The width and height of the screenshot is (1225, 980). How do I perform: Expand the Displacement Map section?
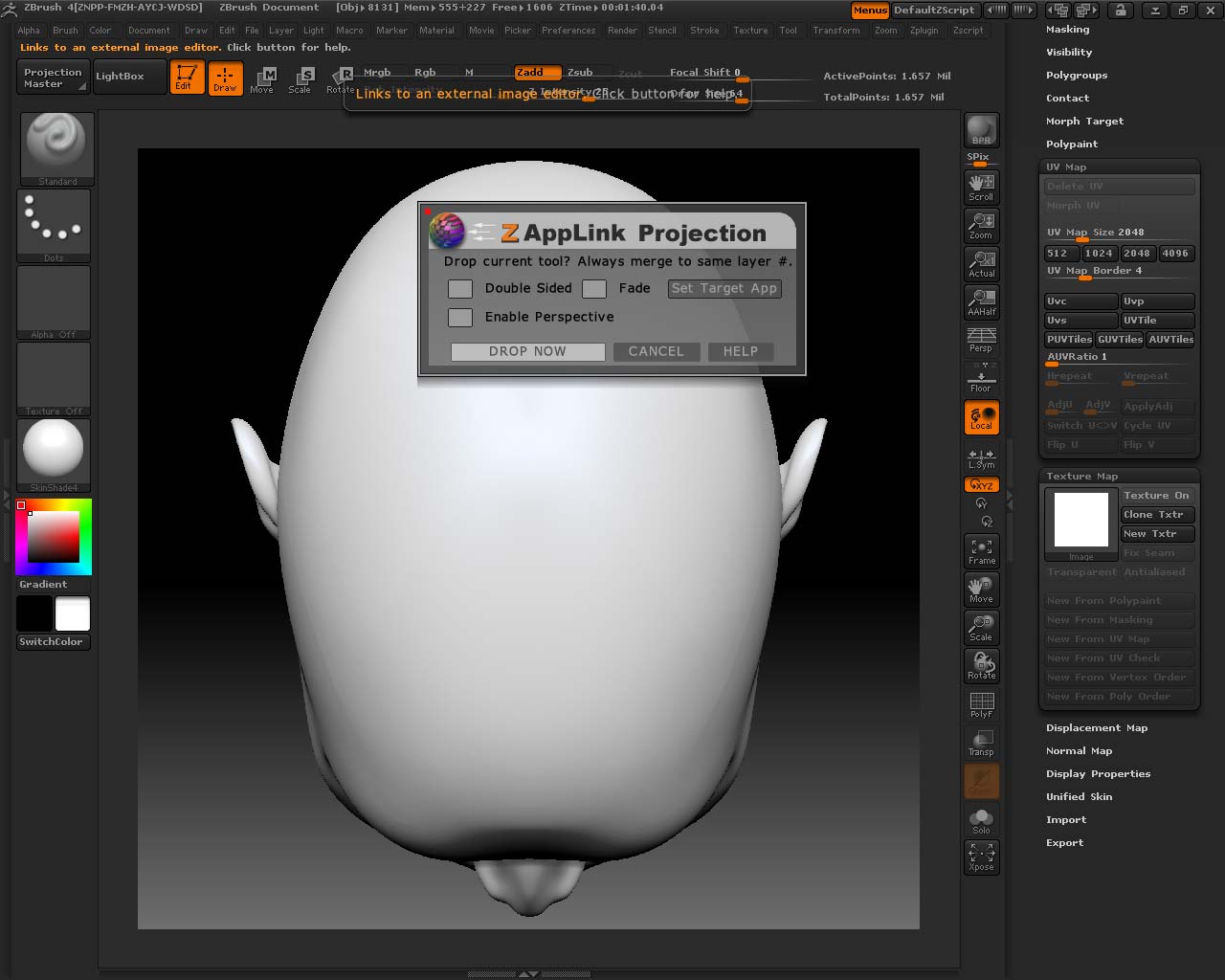pyautogui.click(x=1096, y=728)
